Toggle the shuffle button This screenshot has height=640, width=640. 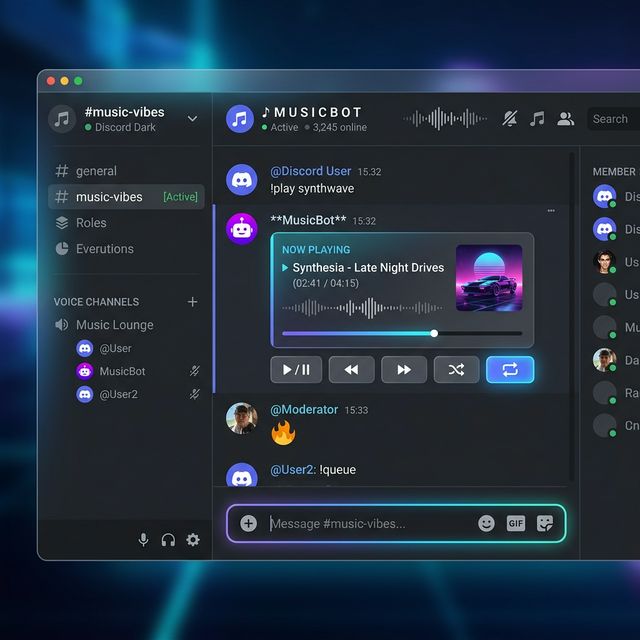456,369
